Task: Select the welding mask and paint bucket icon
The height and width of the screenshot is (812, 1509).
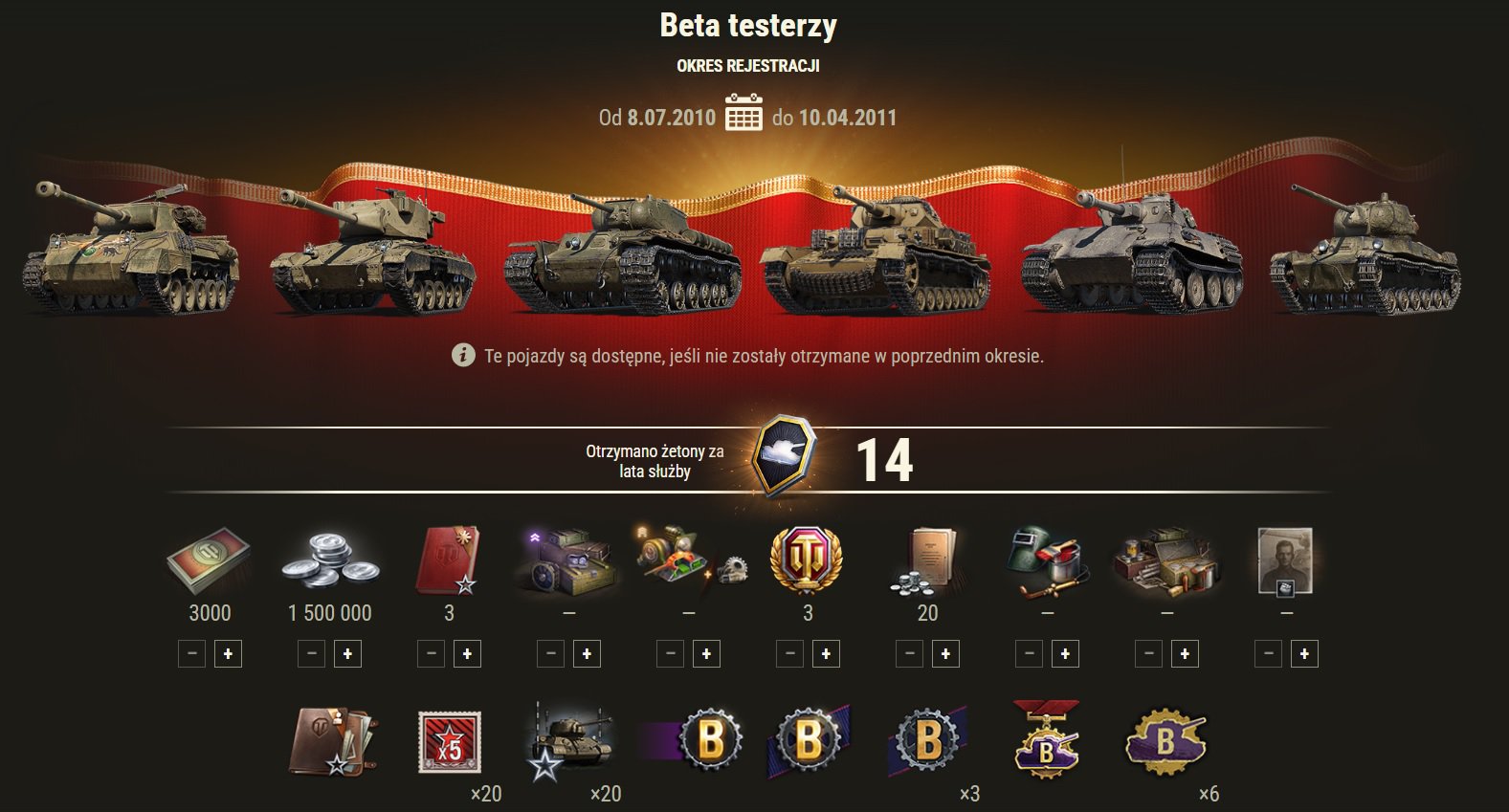Action: tap(1046, 560)
